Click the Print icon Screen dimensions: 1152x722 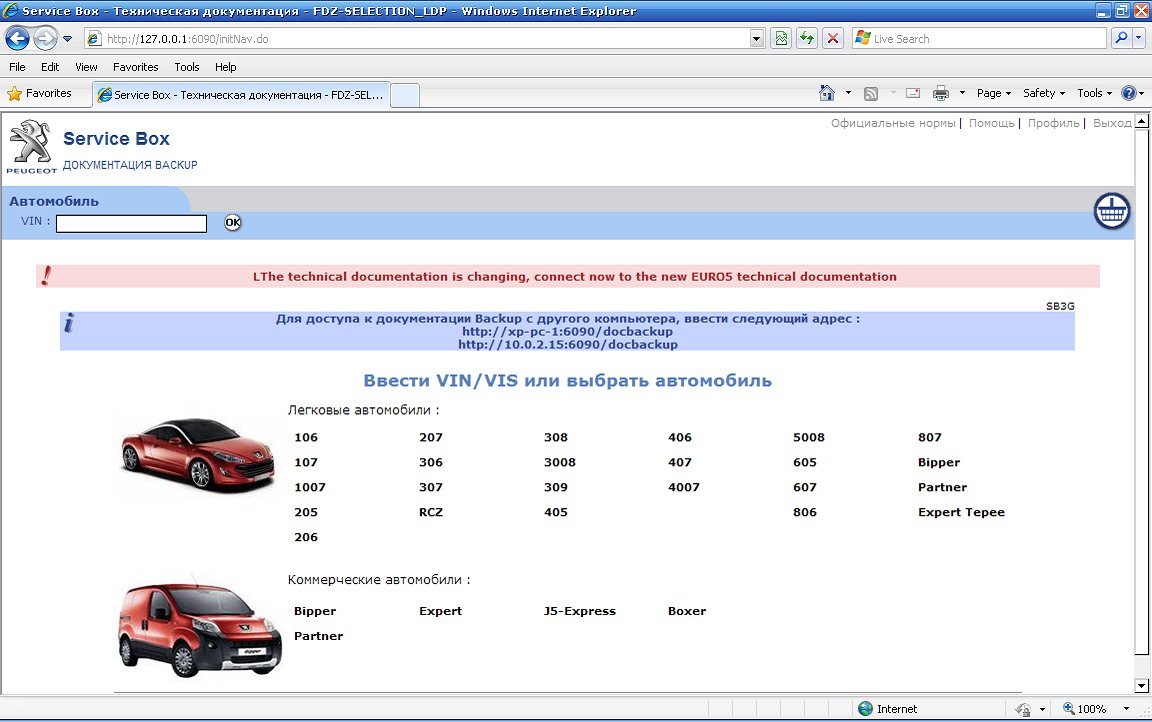click(x=940, y=93)
